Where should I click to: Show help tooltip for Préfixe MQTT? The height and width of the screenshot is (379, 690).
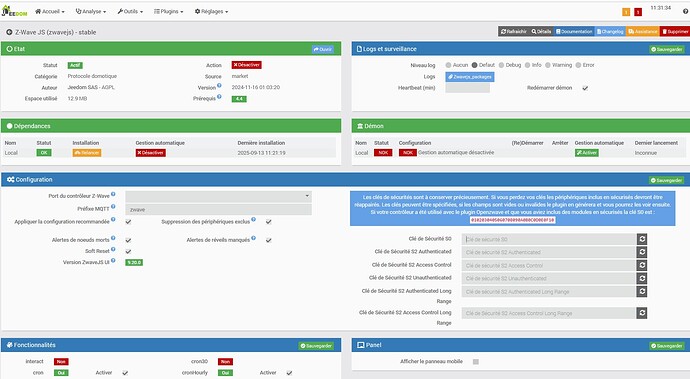click(113, 206)
